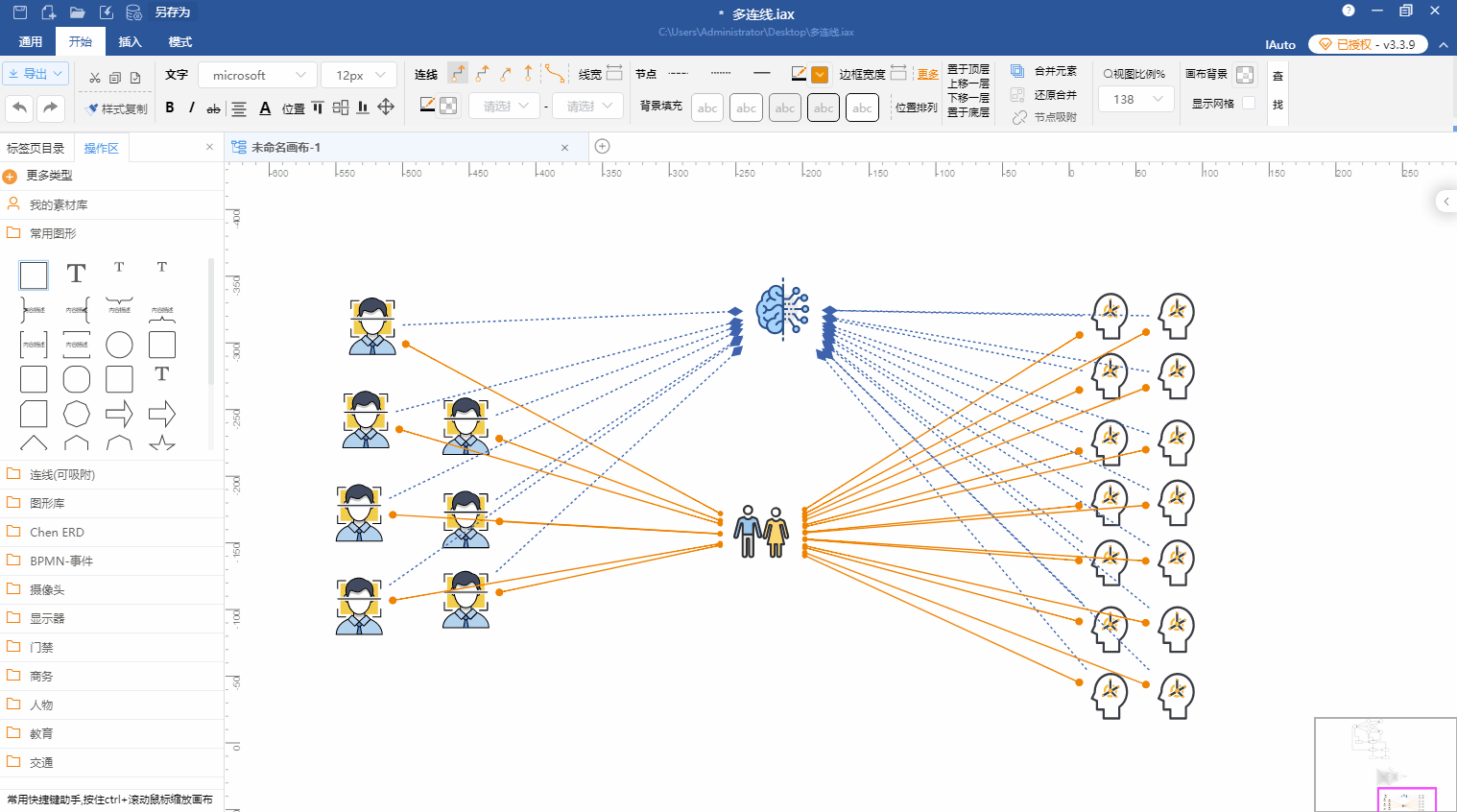Viewport: 1457px width, 812px height.
Task: Open the 138 view zoom ratio dropdown
Action: [x=1136, y=99]
